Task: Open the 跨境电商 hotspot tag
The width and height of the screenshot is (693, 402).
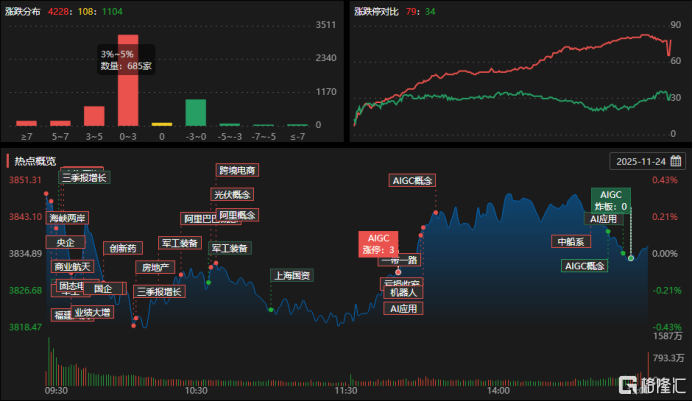Action: click(237, 170)
